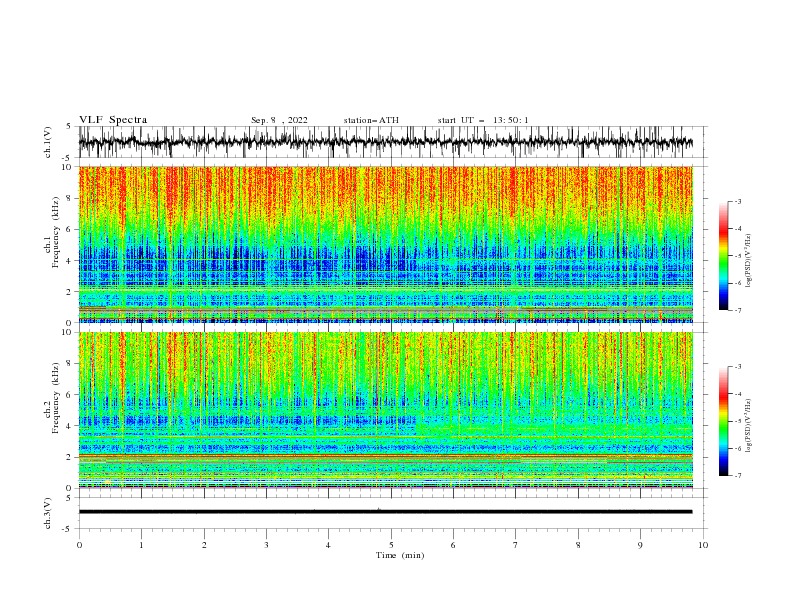This screenshot has height=612, width=792.
Task: Click the "ch.1(V)" waveform axis label
Action: pyautogui.click(x=48, y=142)
